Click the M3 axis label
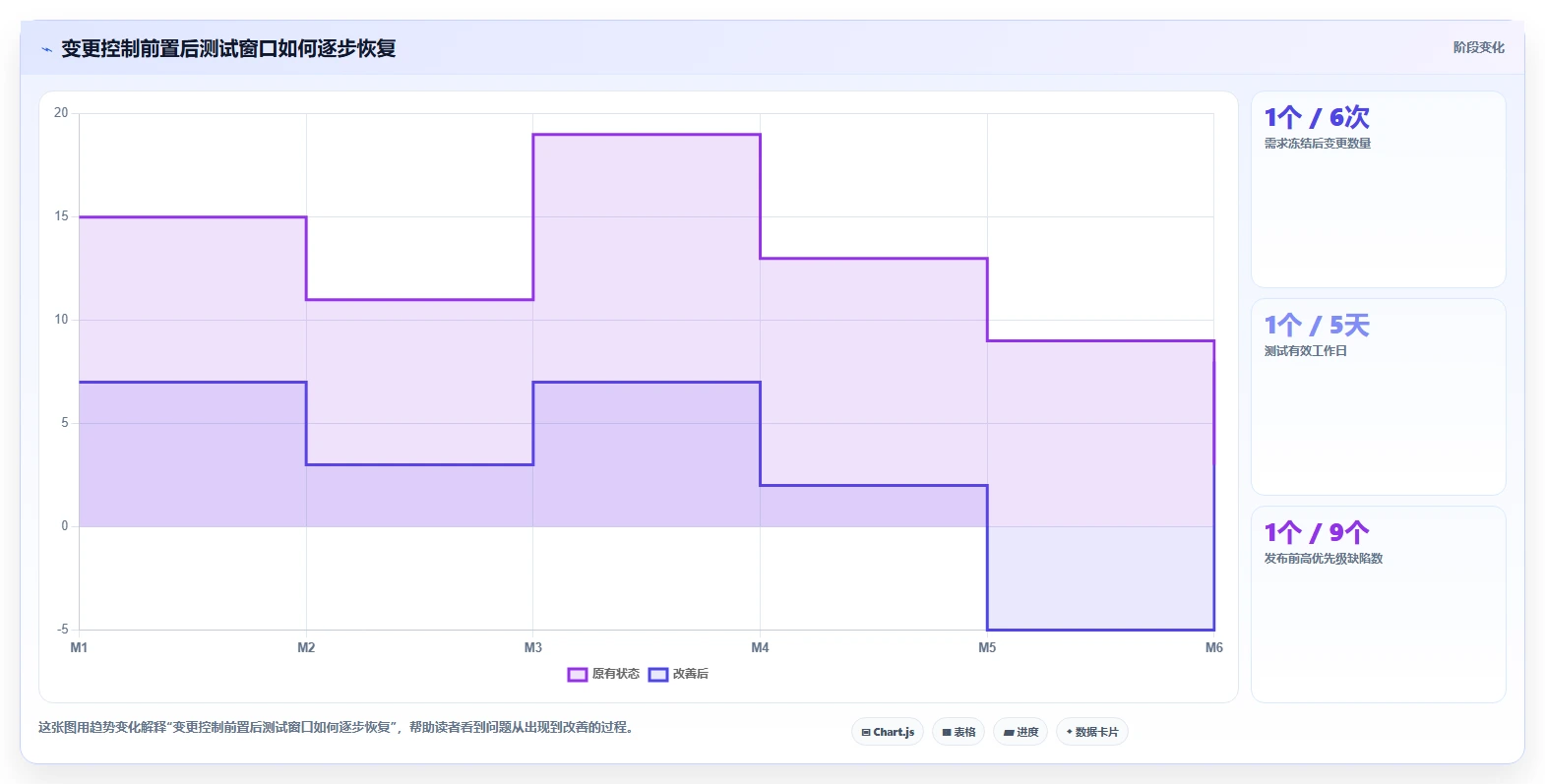The image size is (1545, 784). click(x=533, y=647)
